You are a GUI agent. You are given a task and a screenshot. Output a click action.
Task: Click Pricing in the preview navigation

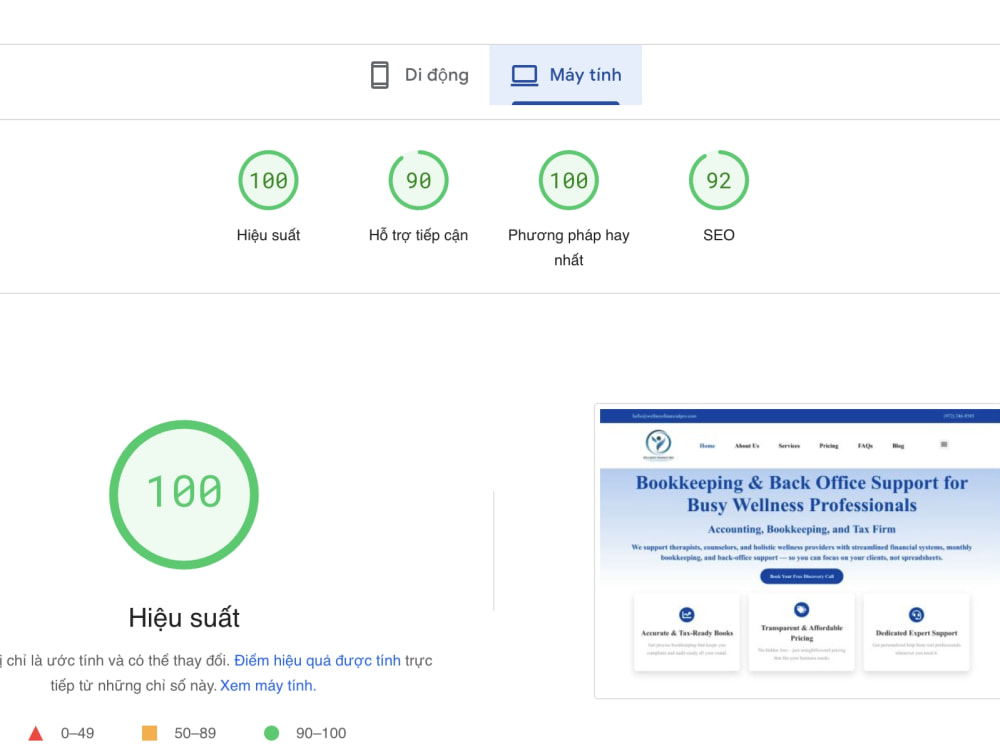829,446
